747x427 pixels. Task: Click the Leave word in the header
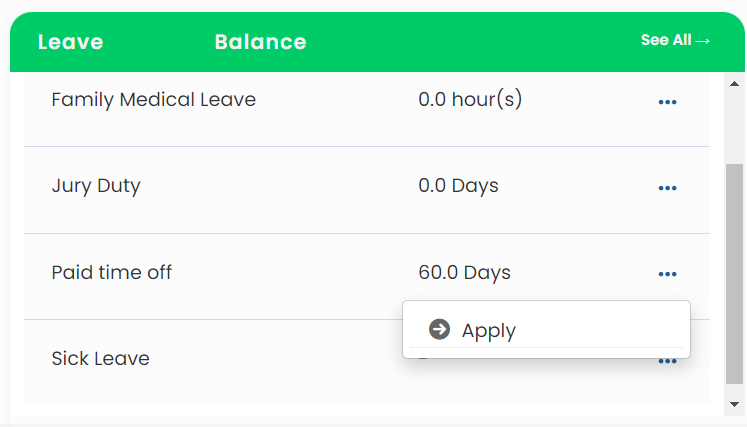pos(71,42)
